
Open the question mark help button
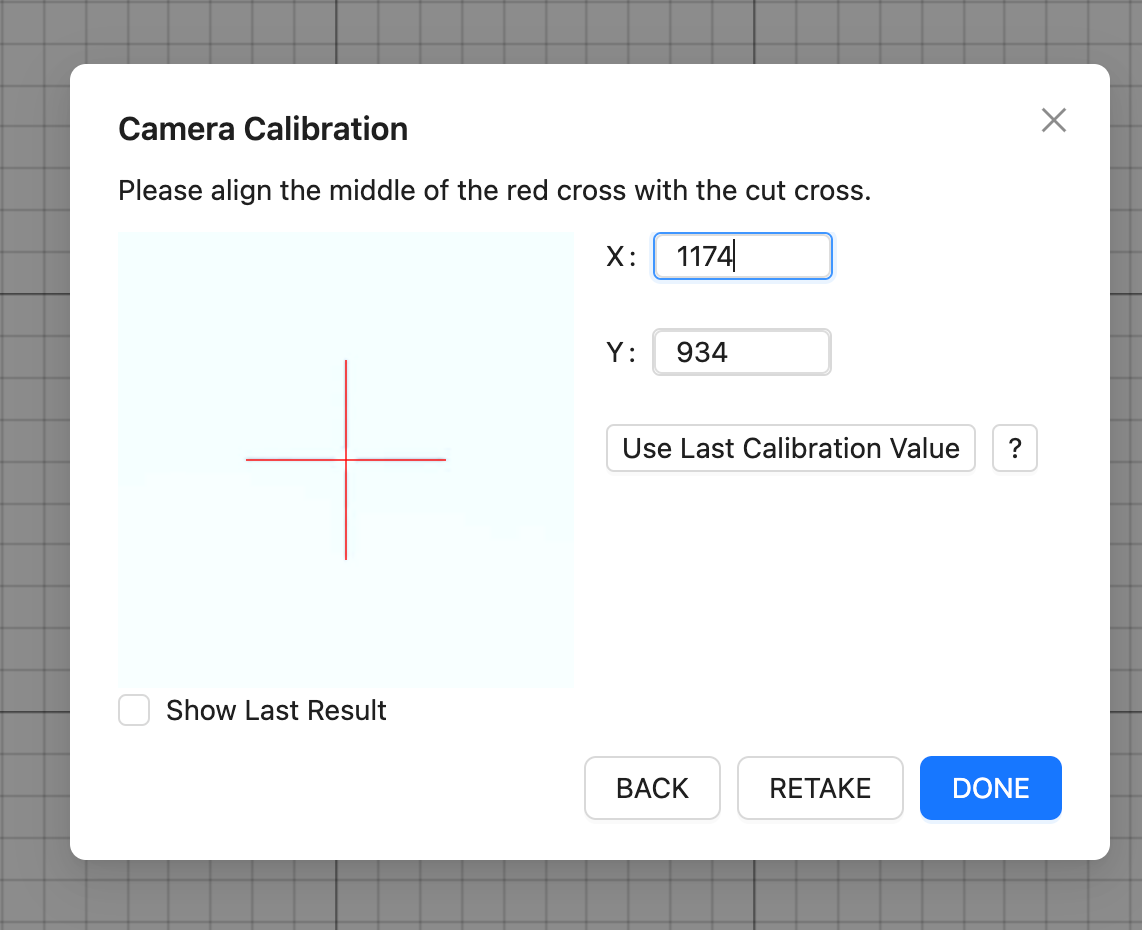(x=1015, y=448)
